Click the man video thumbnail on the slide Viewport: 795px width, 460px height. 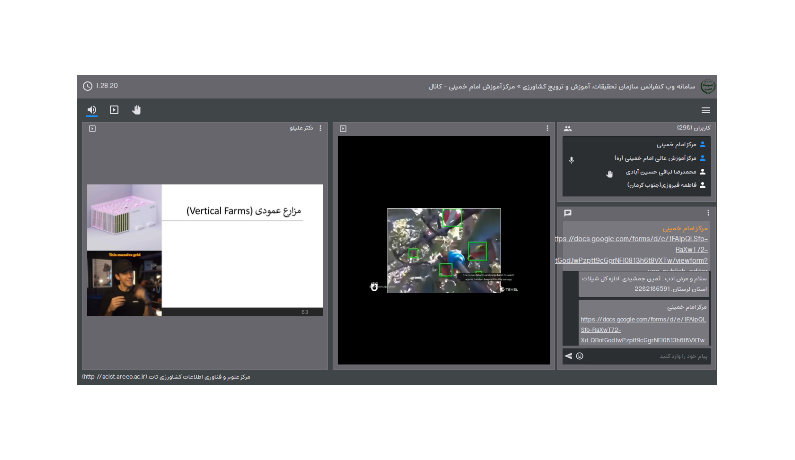124,283
